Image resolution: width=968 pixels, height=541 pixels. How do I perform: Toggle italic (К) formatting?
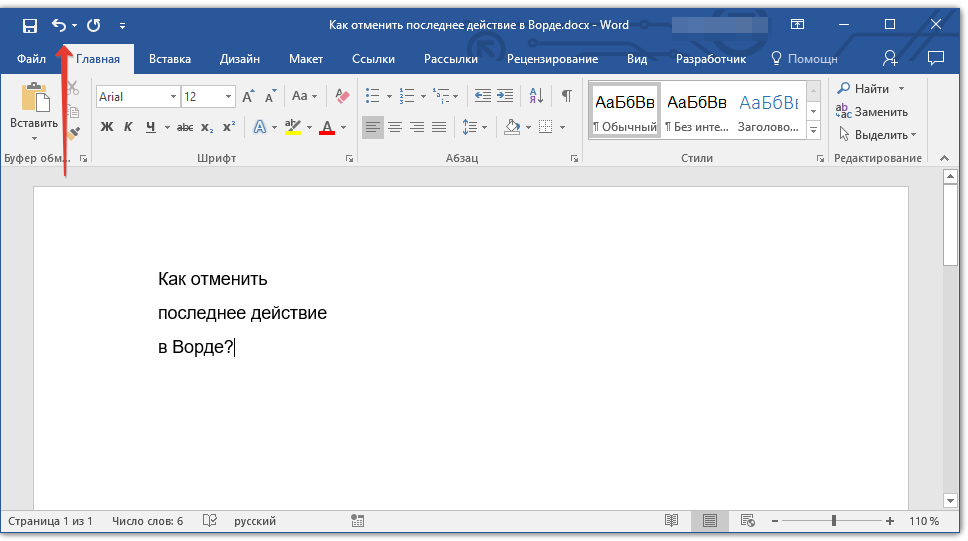pyautogui.click(x=128, y=127)
